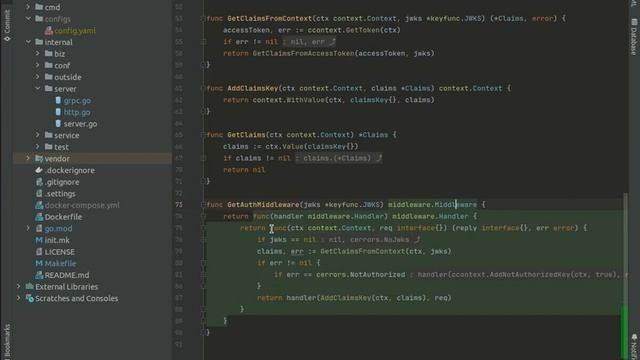This screenshot has height=360, width=640.
Task: Click handler(AddClaimsKey(ctx, claims), req) line
Action: (x=369, y=298)
